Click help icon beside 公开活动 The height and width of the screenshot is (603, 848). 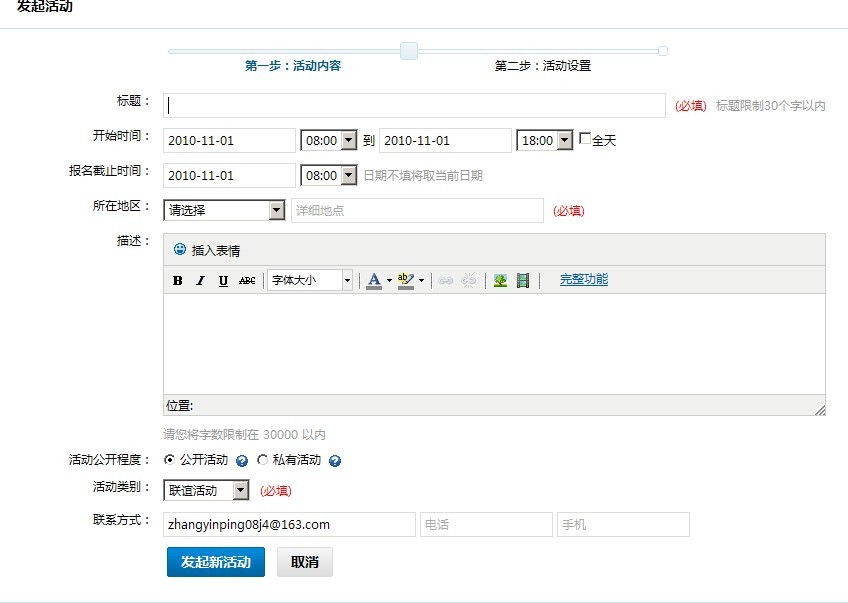click(242, 461)
